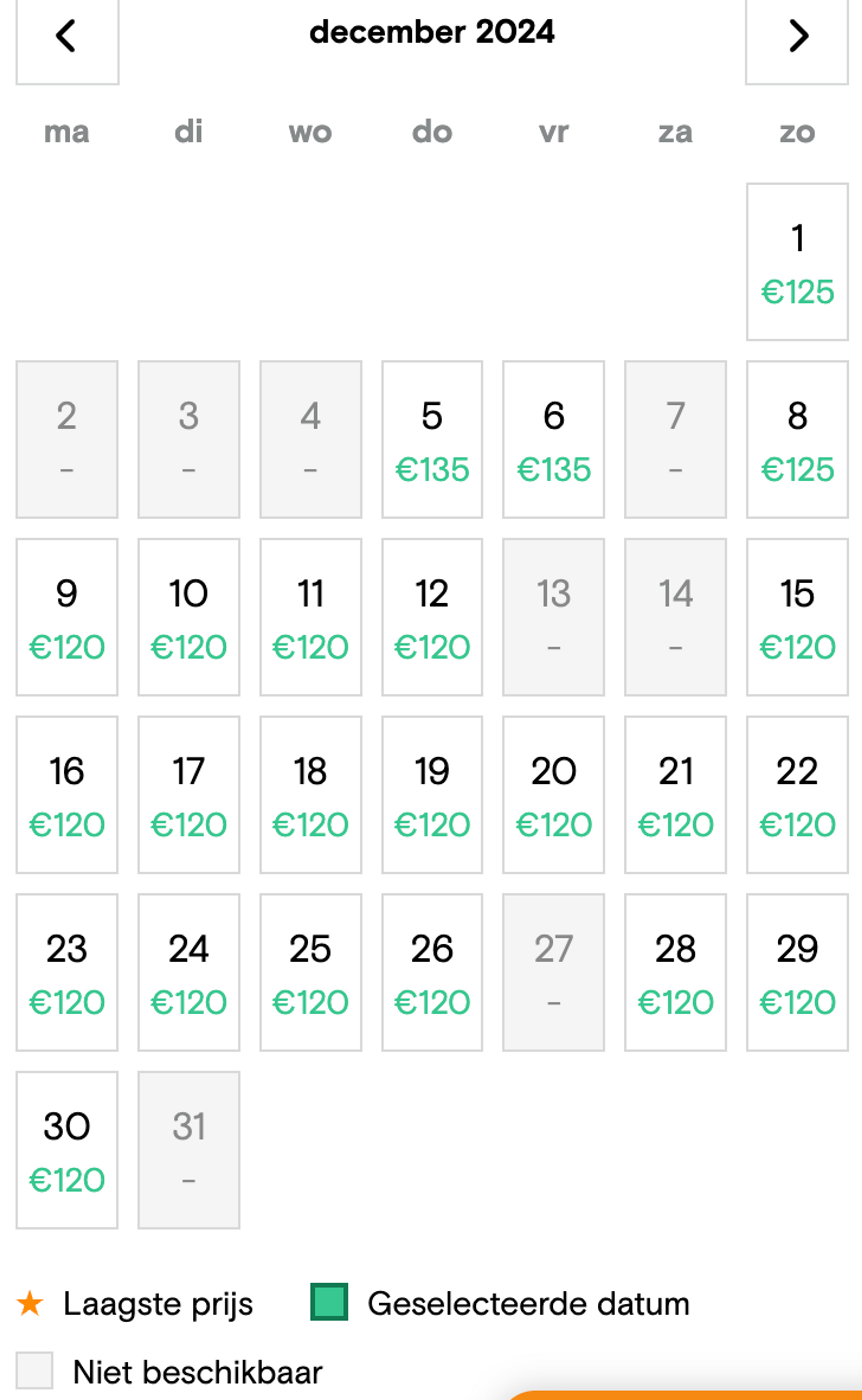Pick December 15 at €120
Viewport: 862px width, 1400px height.
click(797, 617)
